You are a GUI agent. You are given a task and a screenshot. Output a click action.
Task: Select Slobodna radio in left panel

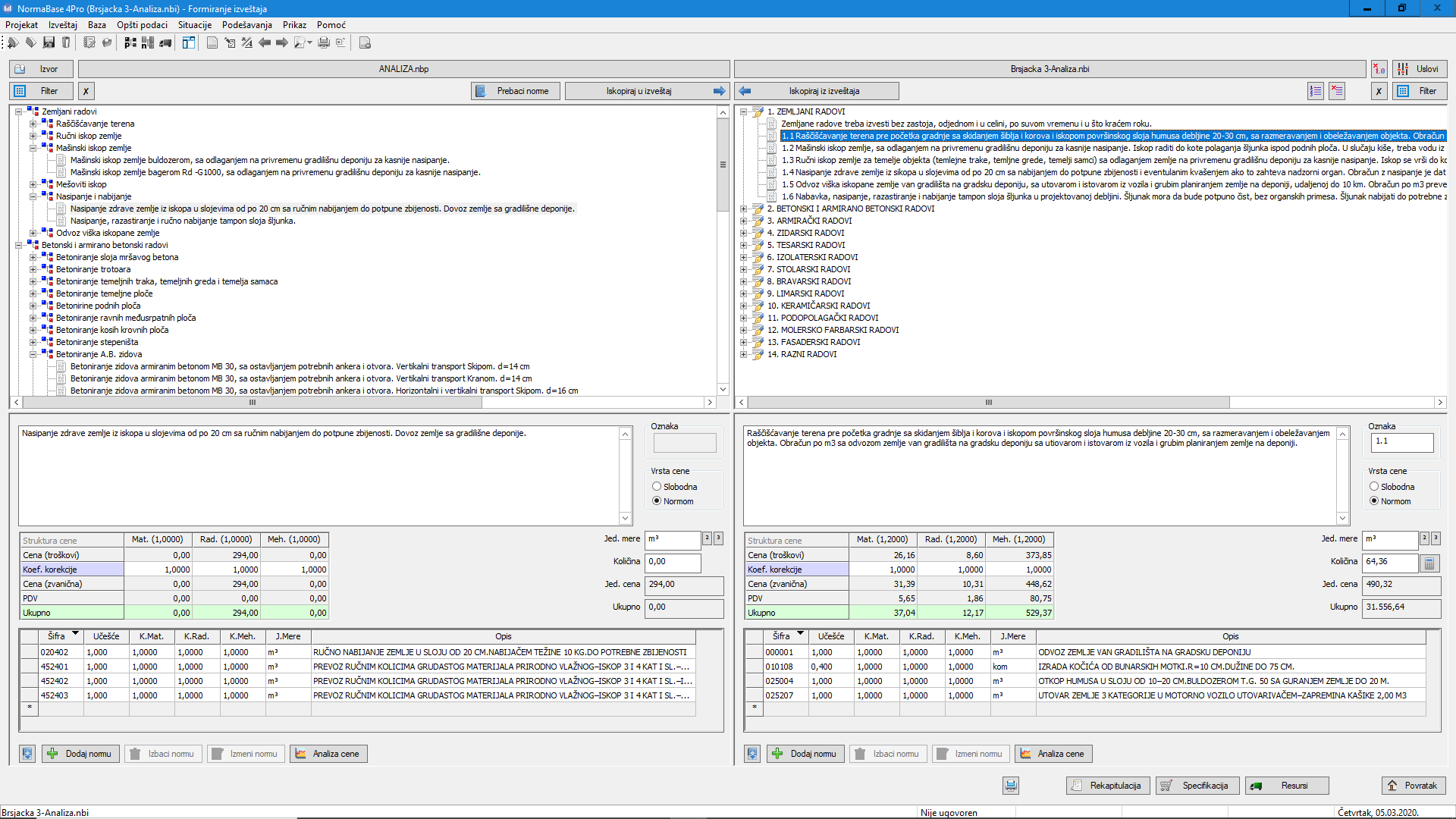657,487
